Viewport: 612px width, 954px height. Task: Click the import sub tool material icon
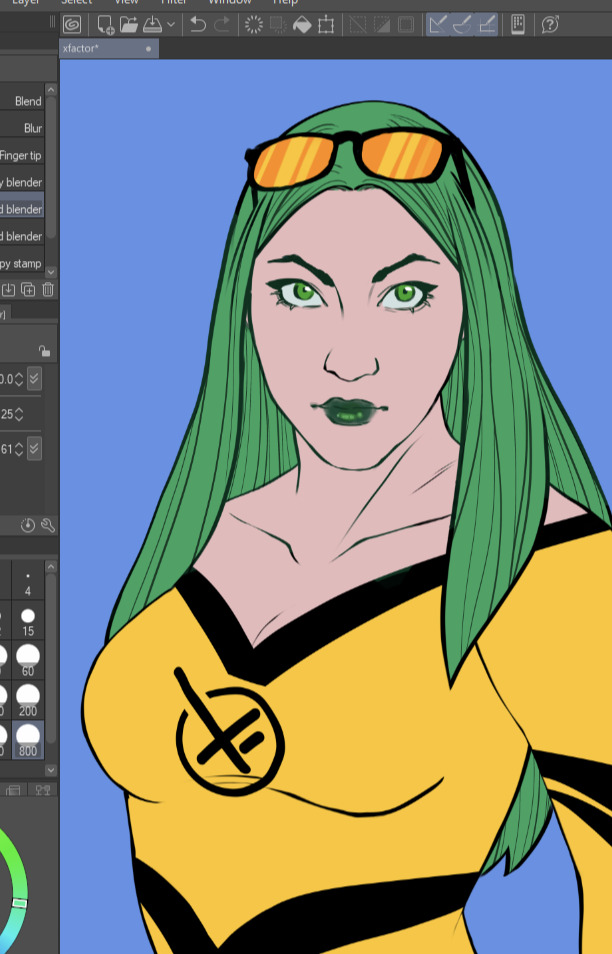click(x=9, y=290)
